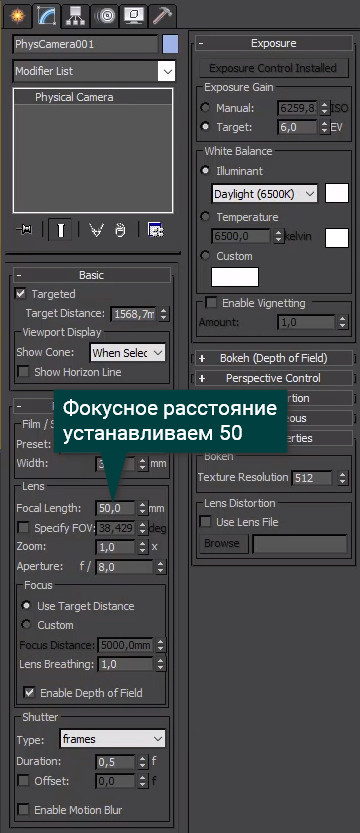
Task: Click the Lens Breathing spinner arrows
Action: pos(160,664)
